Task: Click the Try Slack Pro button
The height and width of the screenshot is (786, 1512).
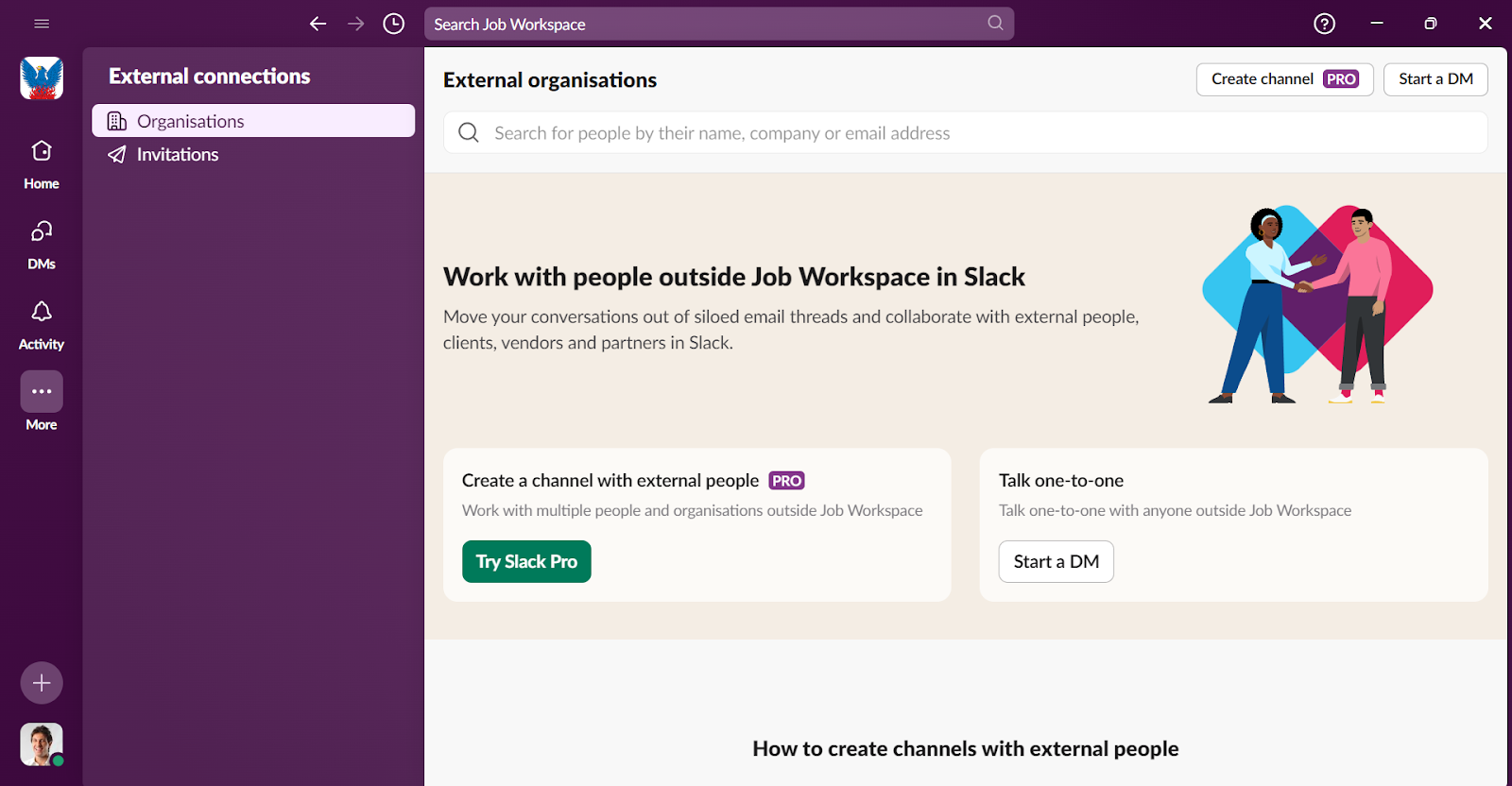Action: click(x=526, y=561)
